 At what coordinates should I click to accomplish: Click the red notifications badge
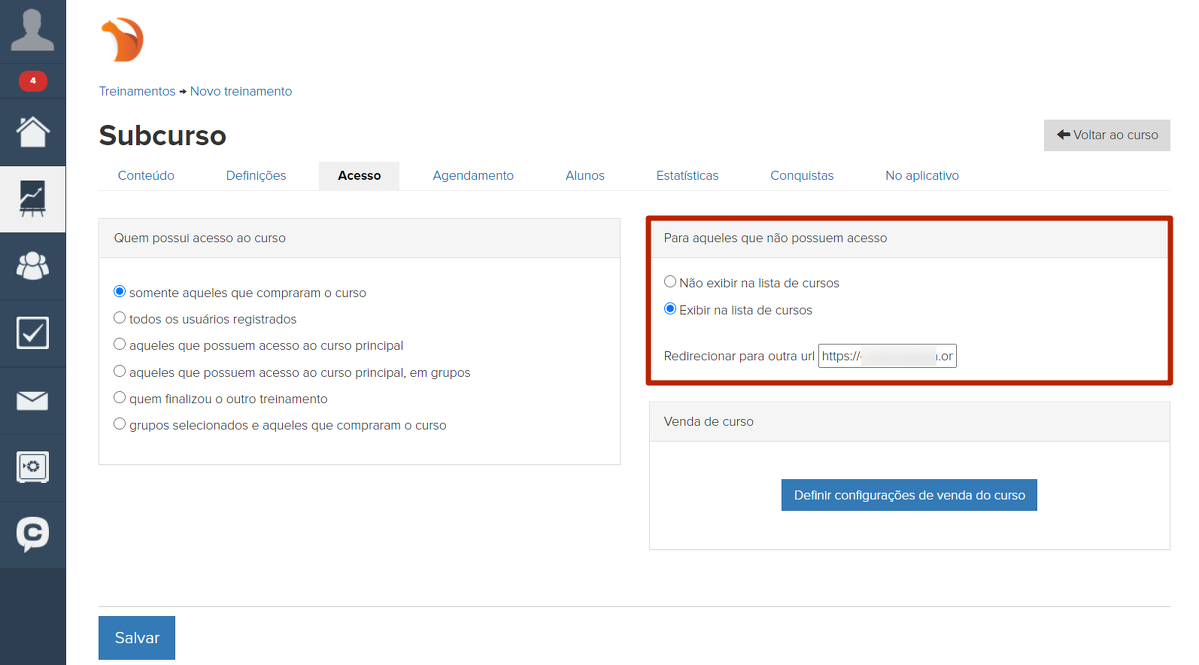33,81
